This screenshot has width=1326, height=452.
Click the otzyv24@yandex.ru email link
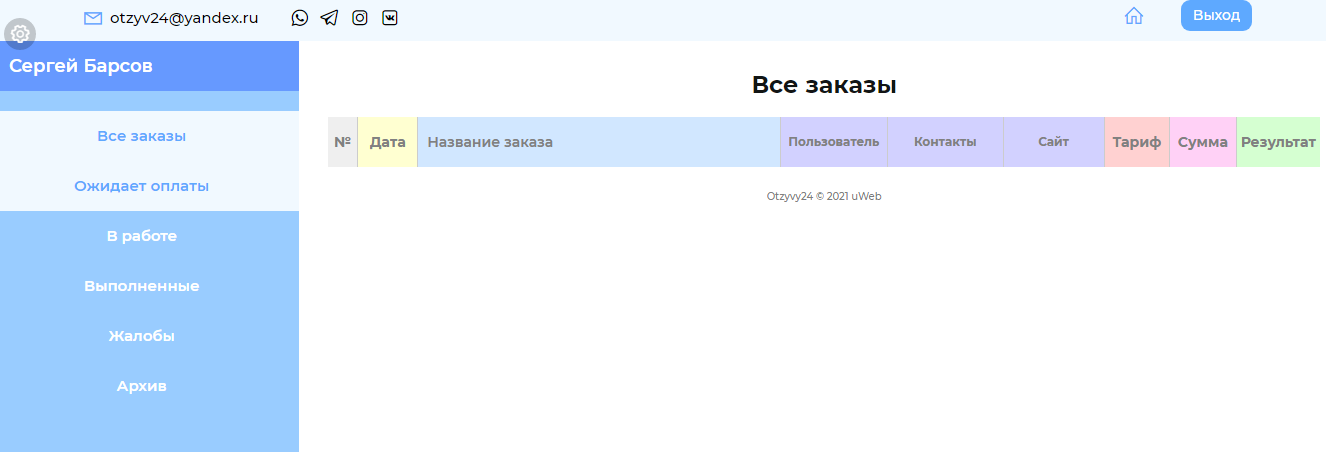(184, 18)
